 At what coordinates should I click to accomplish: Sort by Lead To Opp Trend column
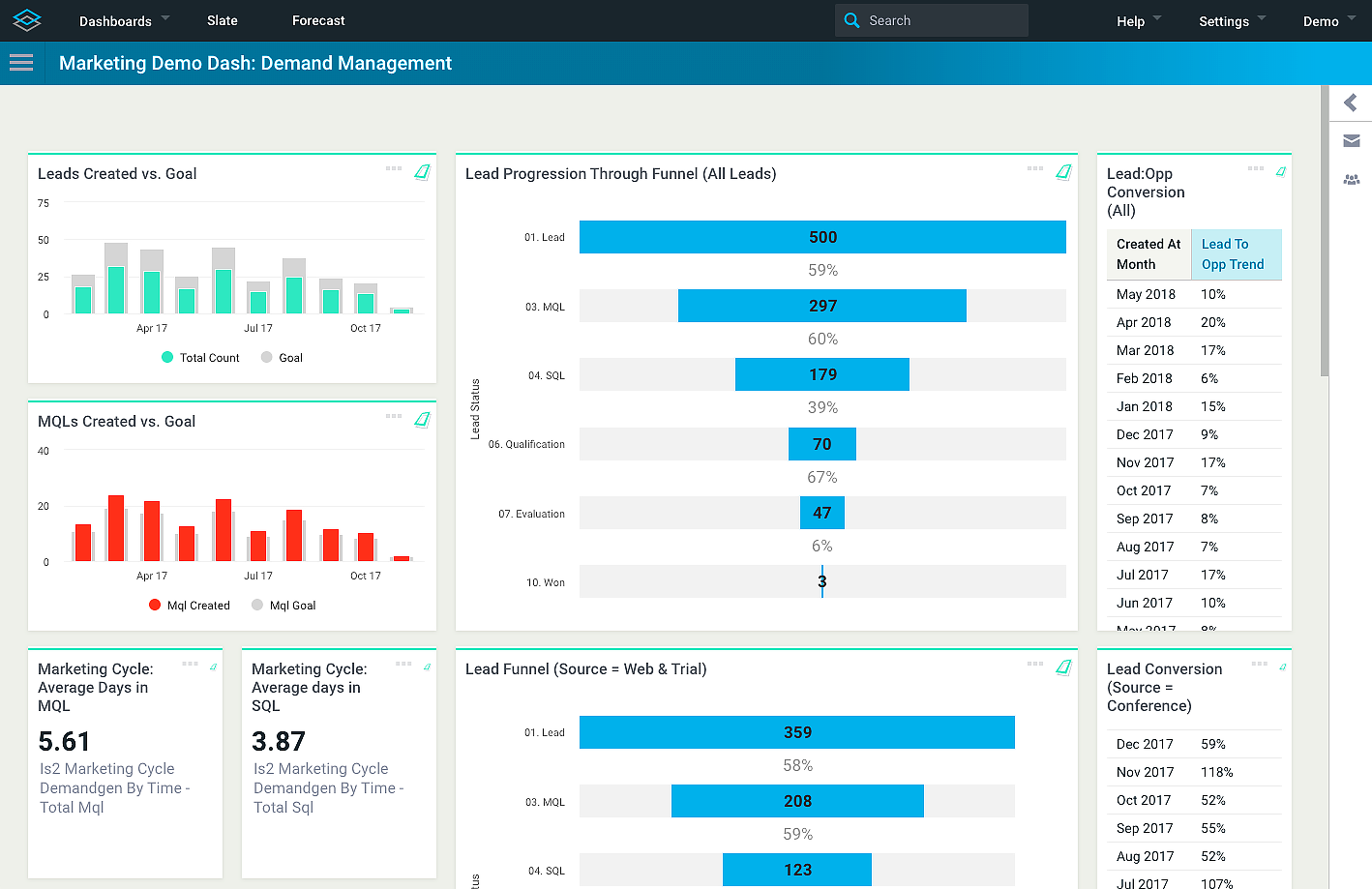click(x=1233, y=254)
